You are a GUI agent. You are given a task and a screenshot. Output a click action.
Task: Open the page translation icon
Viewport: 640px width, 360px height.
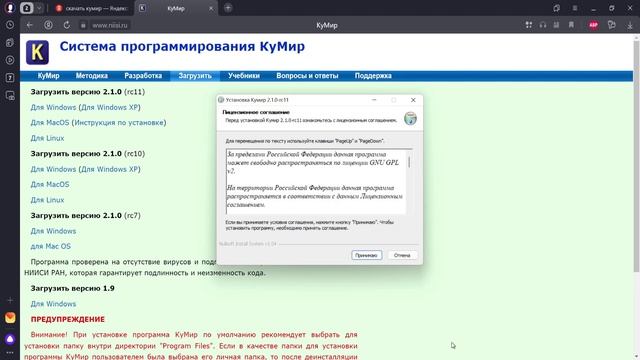coord(611,25)
